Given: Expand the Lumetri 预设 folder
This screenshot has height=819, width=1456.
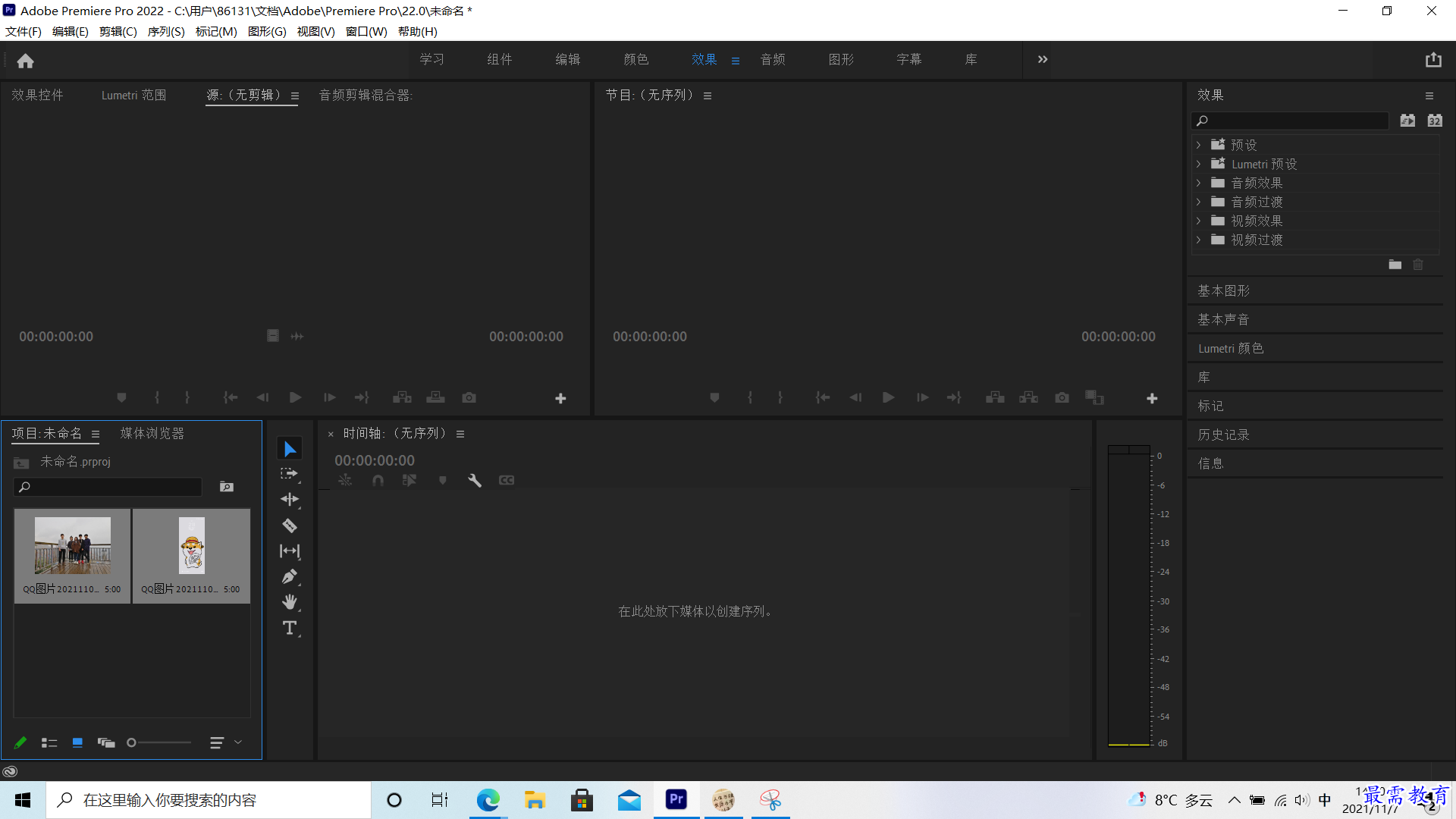Looking at the screenshot, I should tap(1199, 164).
